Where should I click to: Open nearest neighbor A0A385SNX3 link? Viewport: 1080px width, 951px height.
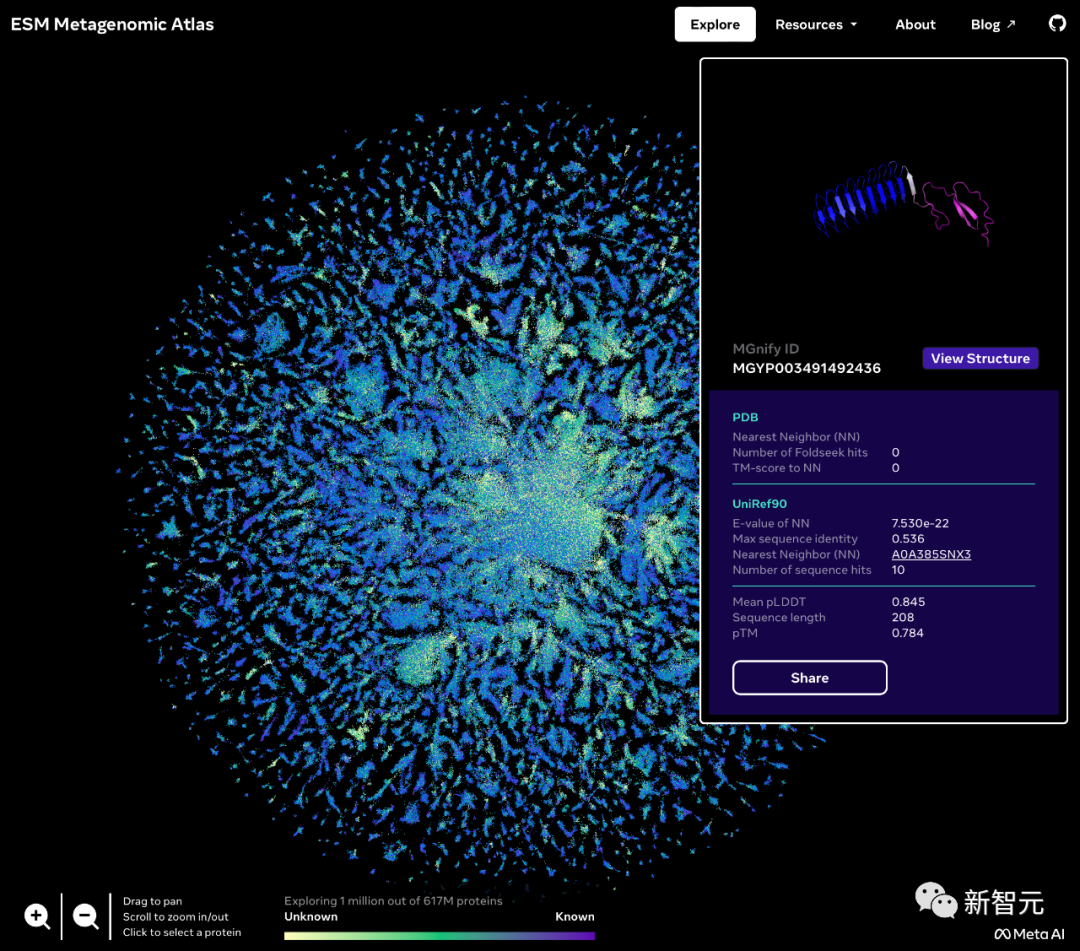point(931,554)
